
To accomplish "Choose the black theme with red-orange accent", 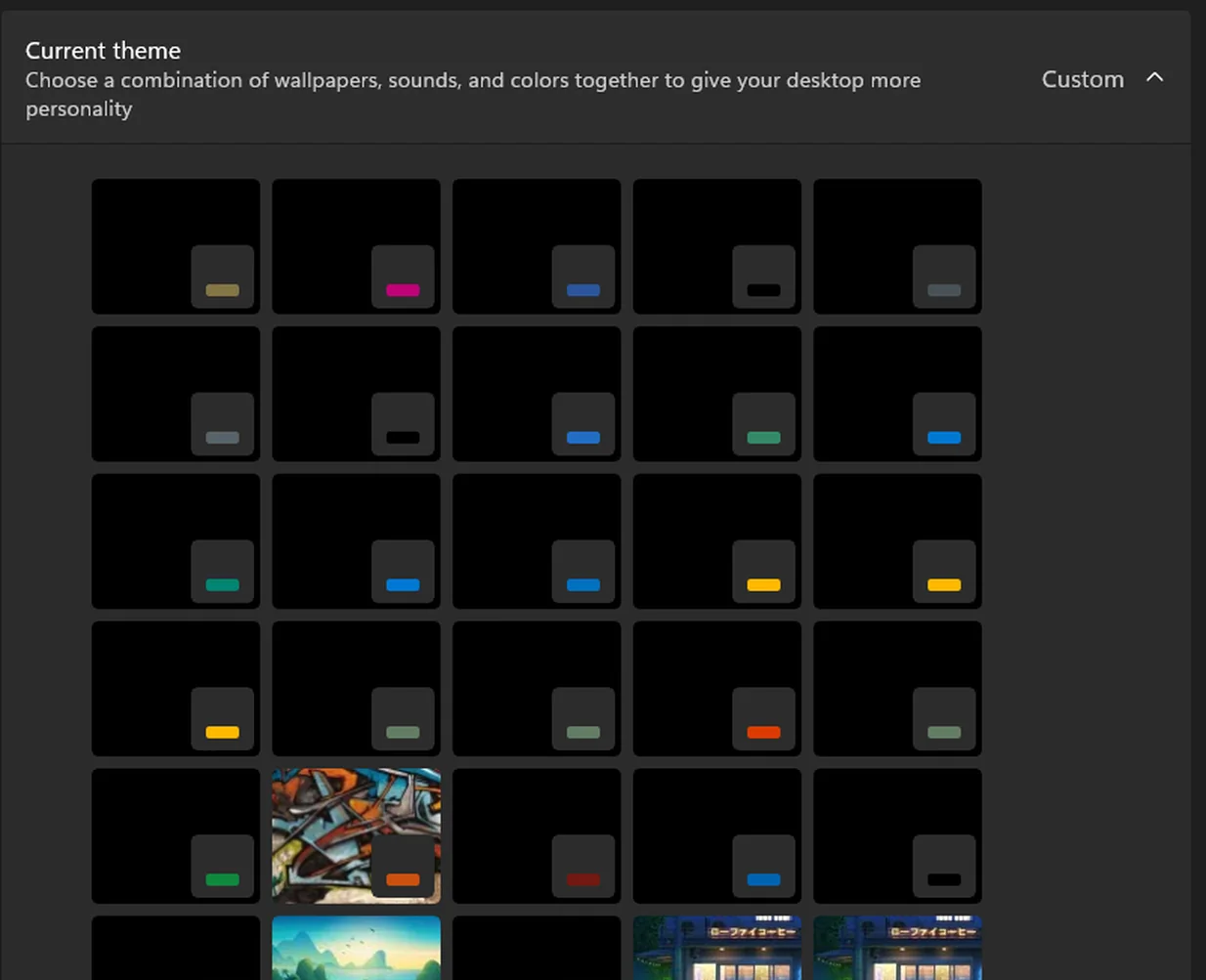I will (717, 689).
